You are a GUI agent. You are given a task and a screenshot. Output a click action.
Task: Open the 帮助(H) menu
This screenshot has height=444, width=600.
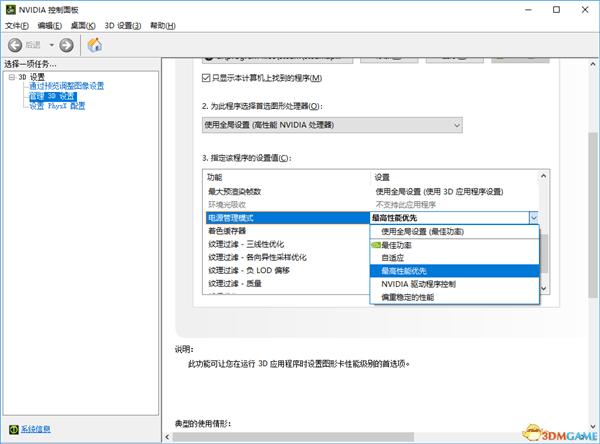tap(163, 26)
